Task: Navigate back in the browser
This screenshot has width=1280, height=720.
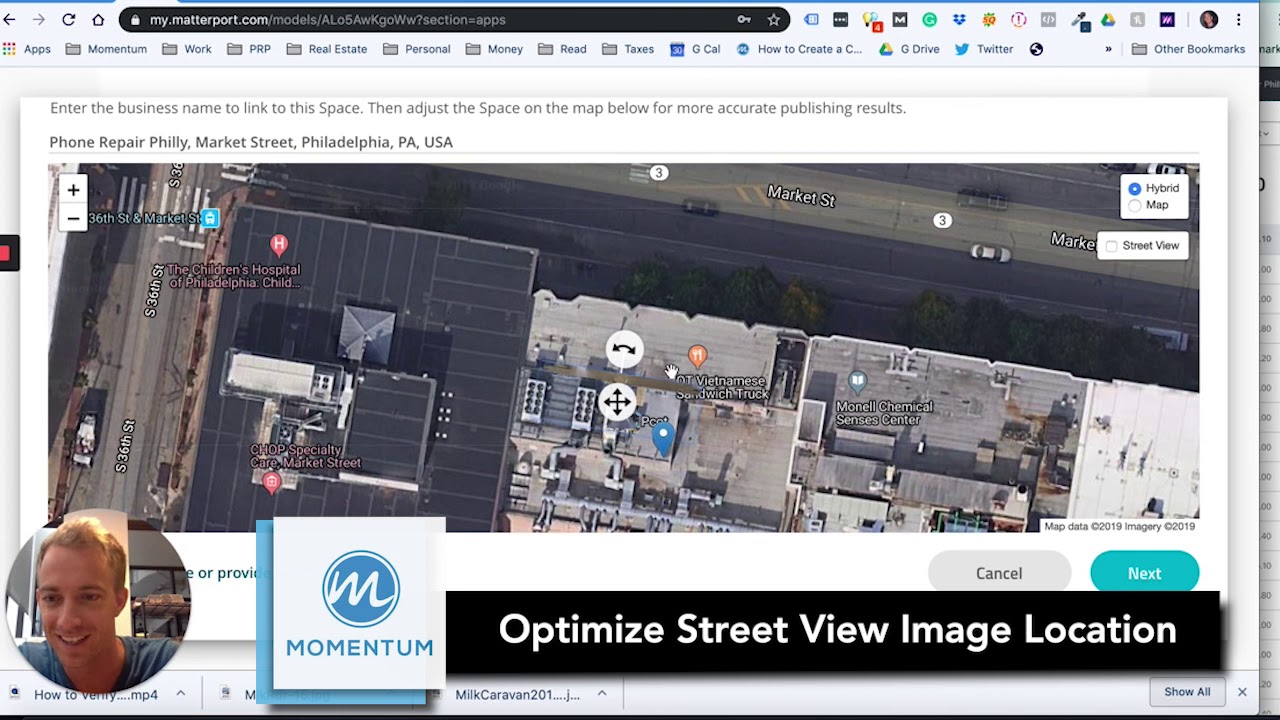Action: click(x=9, y=20)
